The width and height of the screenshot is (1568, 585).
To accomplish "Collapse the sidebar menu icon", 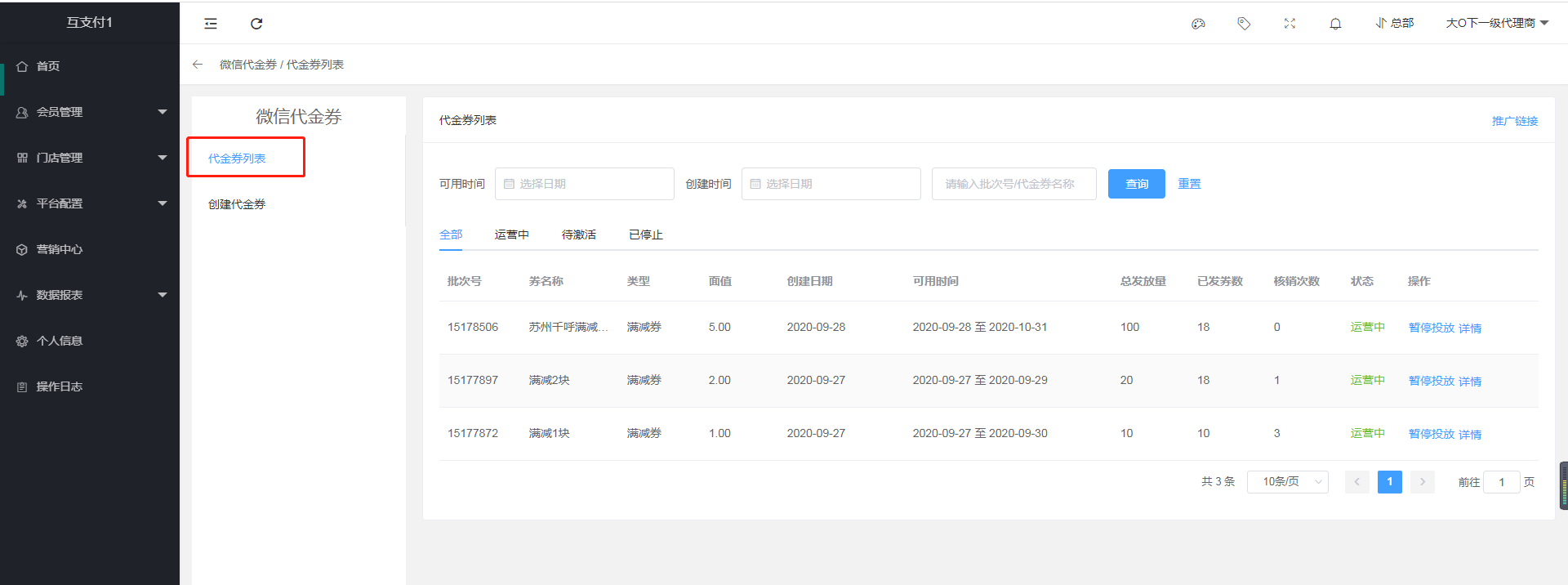I will [211, 24].
